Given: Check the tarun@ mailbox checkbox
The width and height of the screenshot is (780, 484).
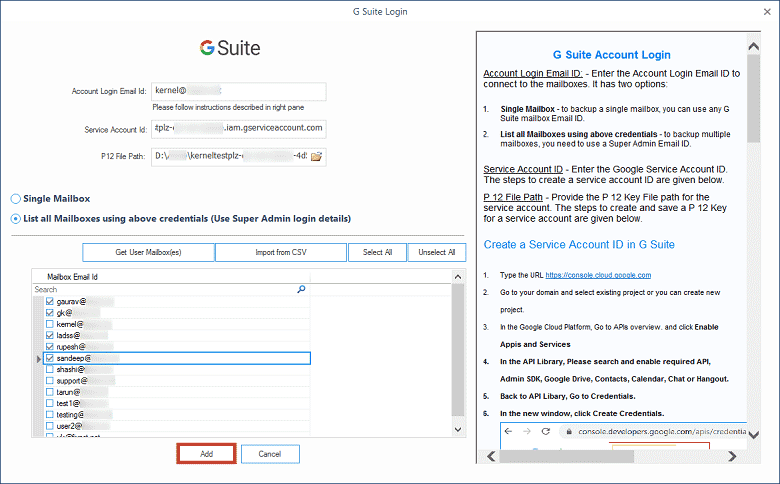Looking at the screenshot, I should [50, 392].
